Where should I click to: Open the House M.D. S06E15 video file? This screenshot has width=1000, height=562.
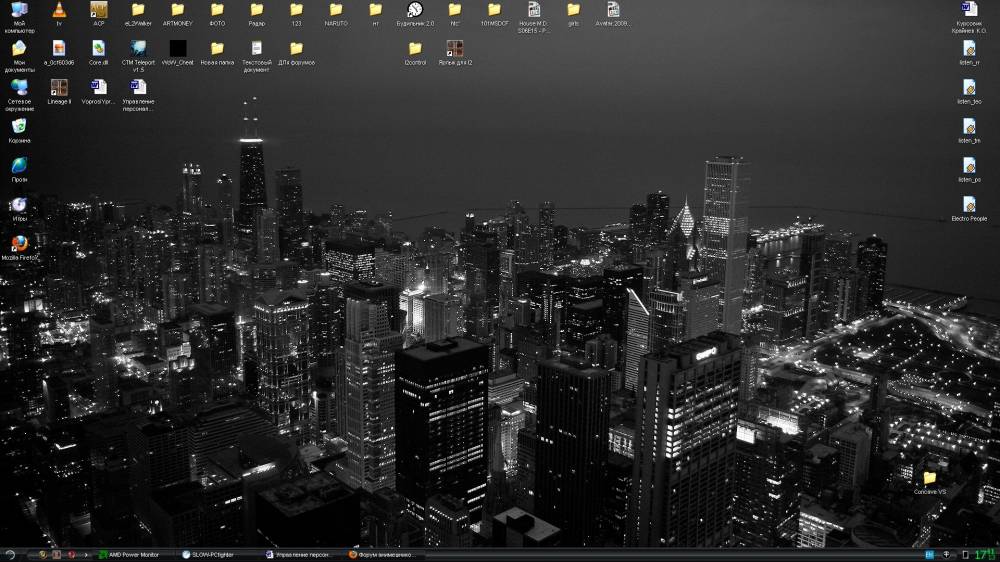coord(534,10)
